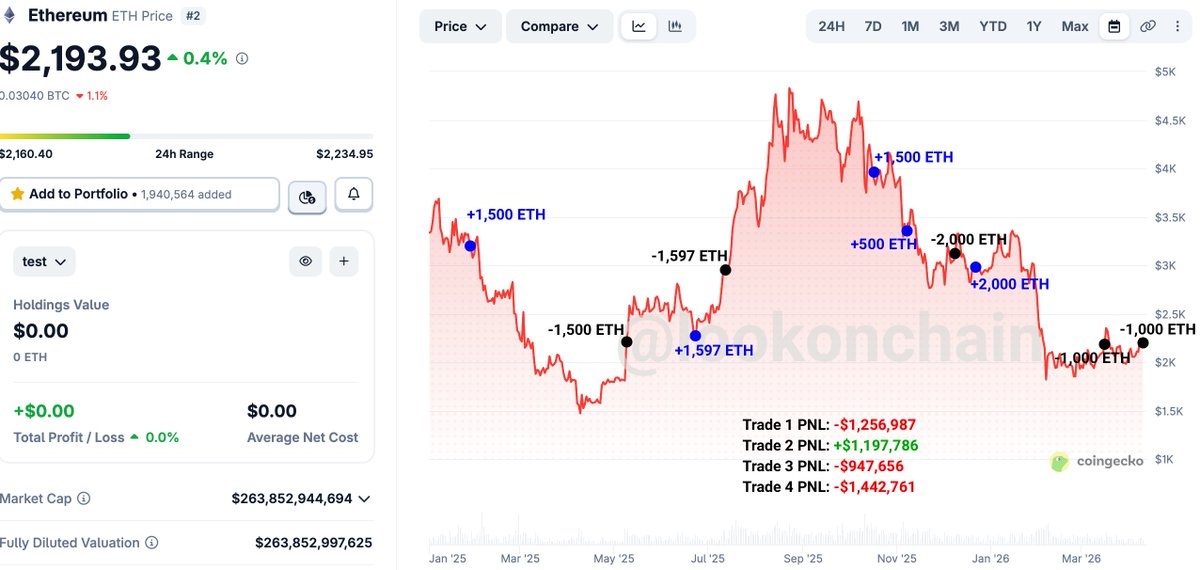Expand the test portfolio selector
This screenshot has height=570, width=1200.
[x=44, y=261]
